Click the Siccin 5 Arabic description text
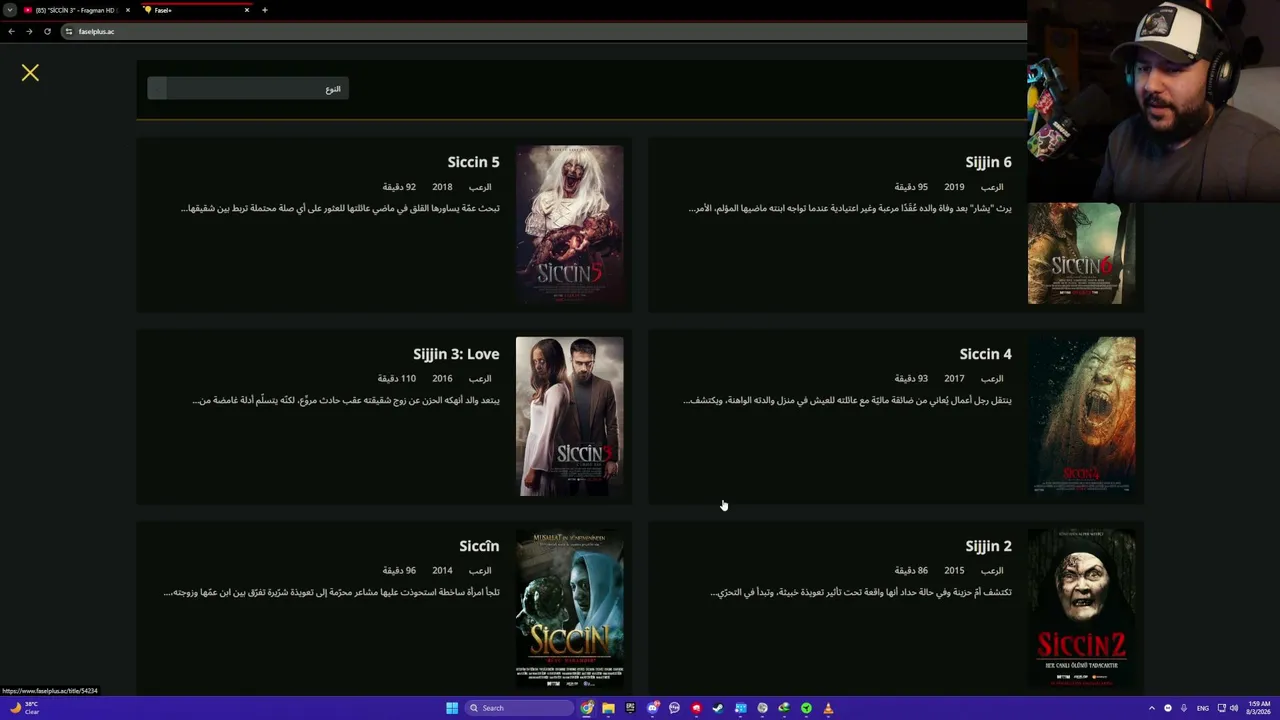The height and width of the screenshot is (720, 1280). [340, 208]
